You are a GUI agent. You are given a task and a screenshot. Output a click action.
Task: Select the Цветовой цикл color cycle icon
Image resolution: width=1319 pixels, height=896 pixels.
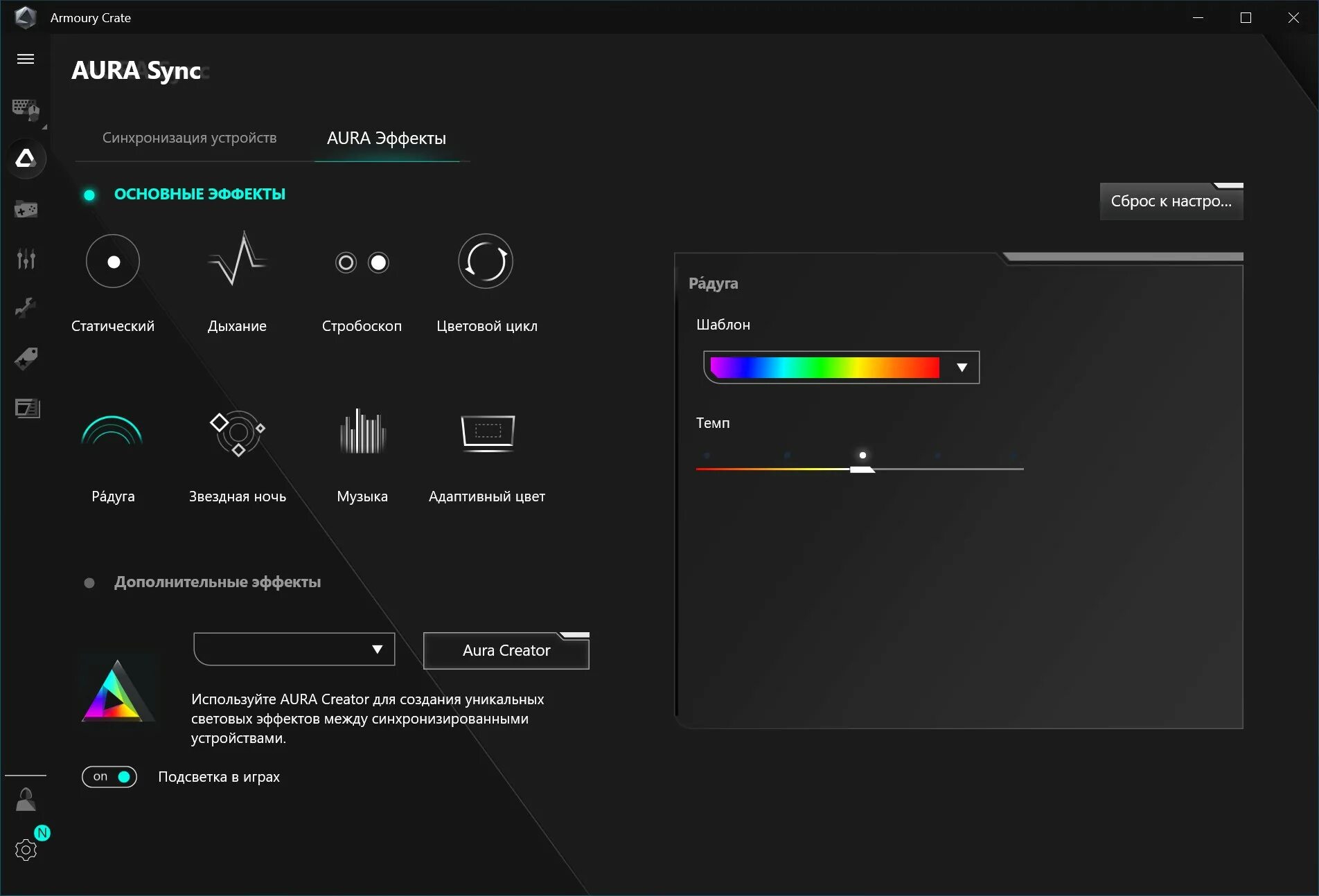pos(486,261)
